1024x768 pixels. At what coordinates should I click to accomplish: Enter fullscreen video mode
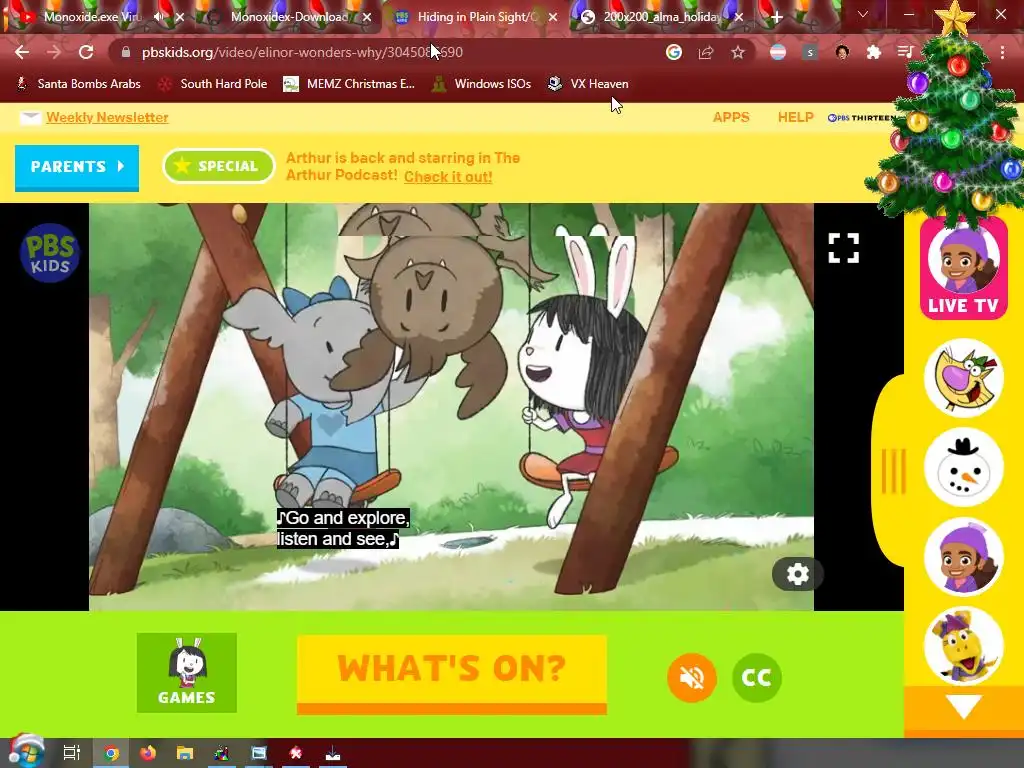[844, 248]
